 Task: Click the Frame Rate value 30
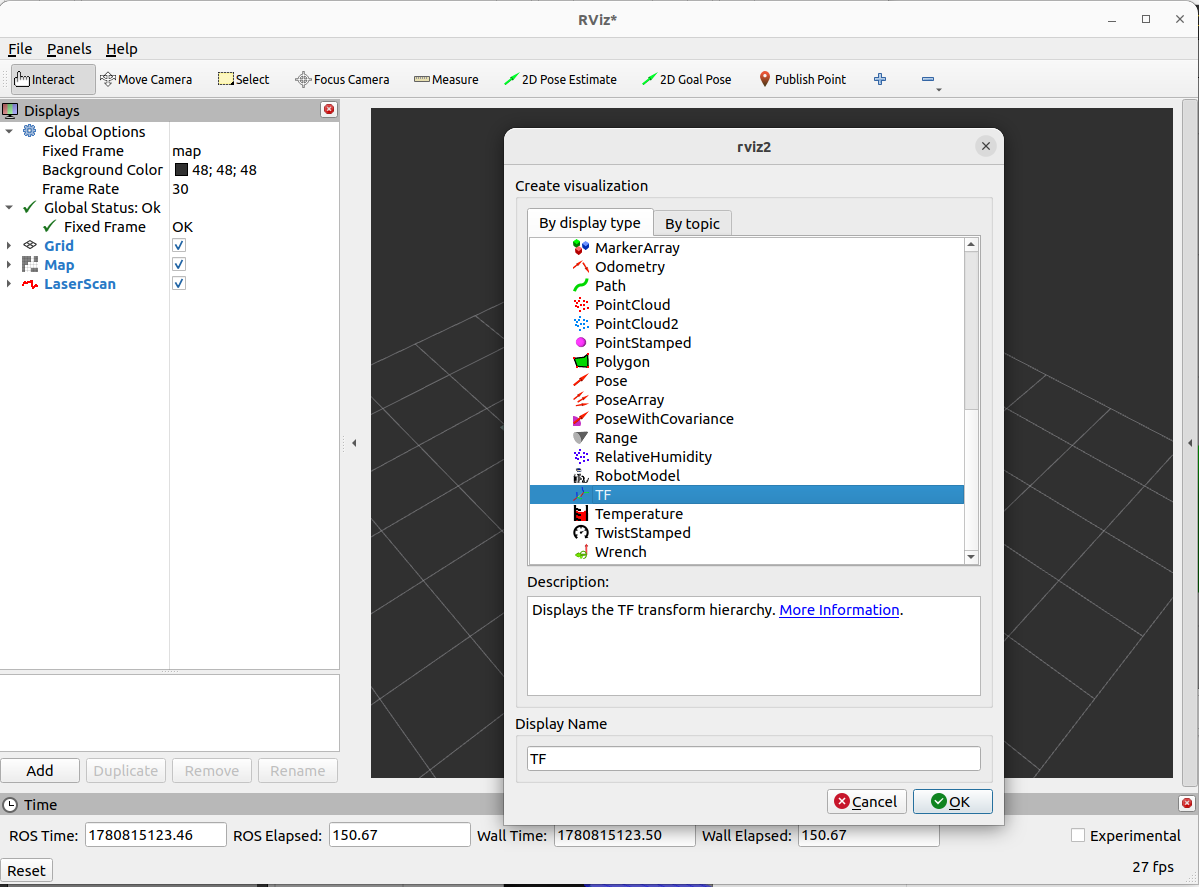(x=180, y=189)
